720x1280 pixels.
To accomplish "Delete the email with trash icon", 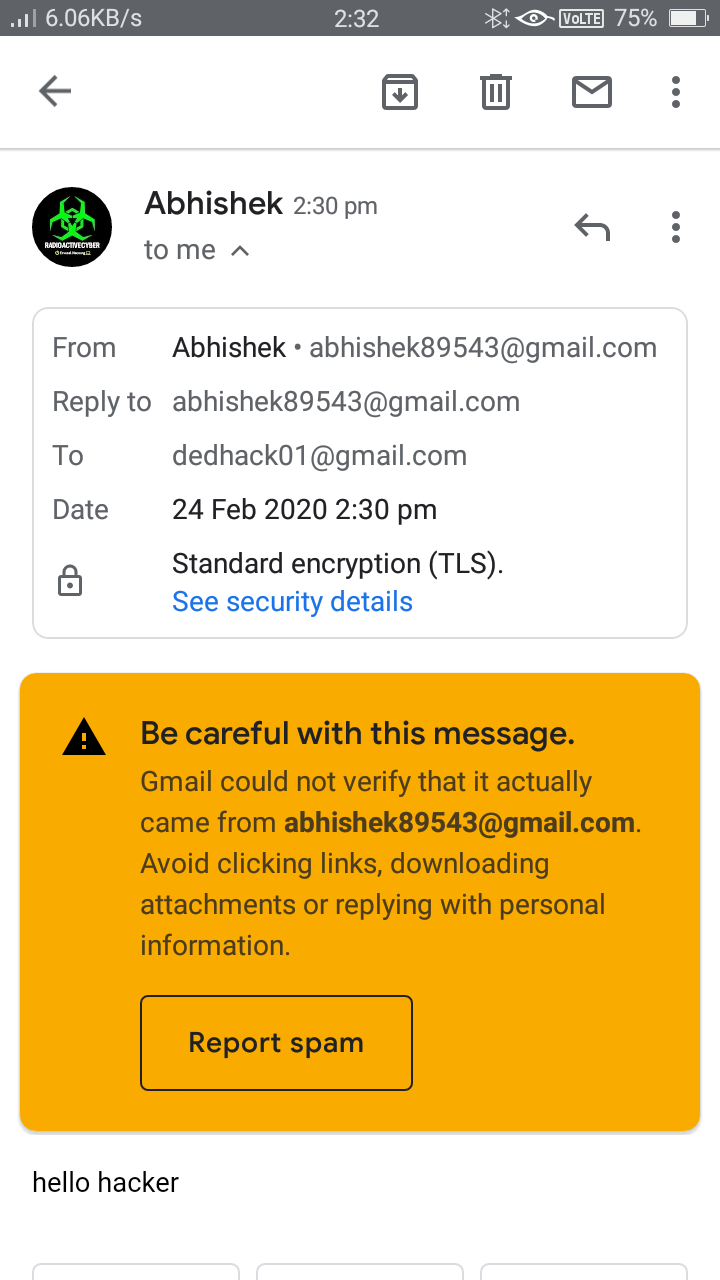I will point(495,92).
